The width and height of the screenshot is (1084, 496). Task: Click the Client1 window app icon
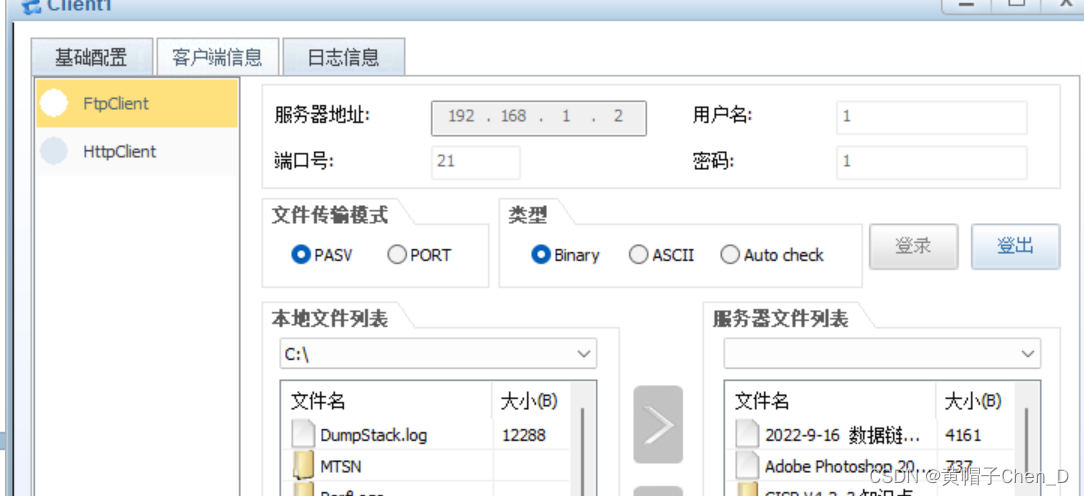coord(29,6)
